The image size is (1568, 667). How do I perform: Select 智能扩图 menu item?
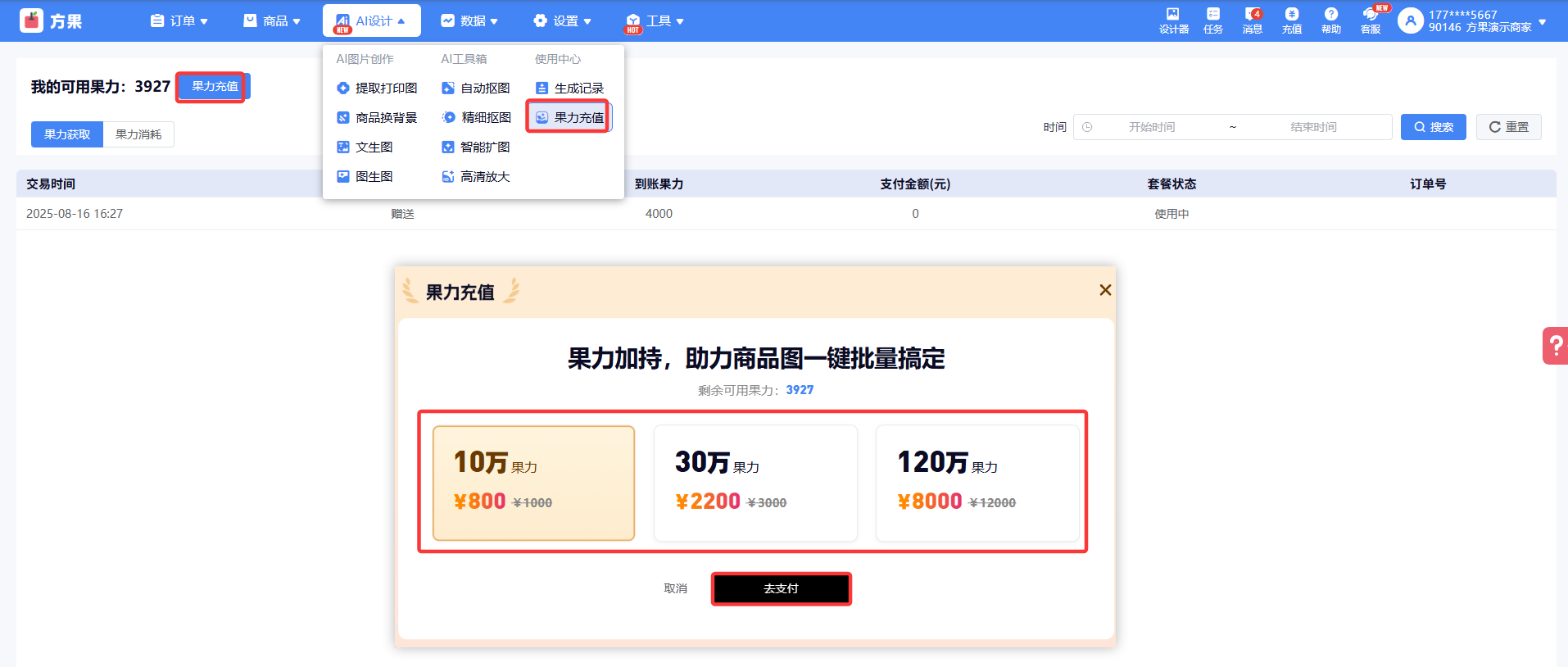coord(476,147)
